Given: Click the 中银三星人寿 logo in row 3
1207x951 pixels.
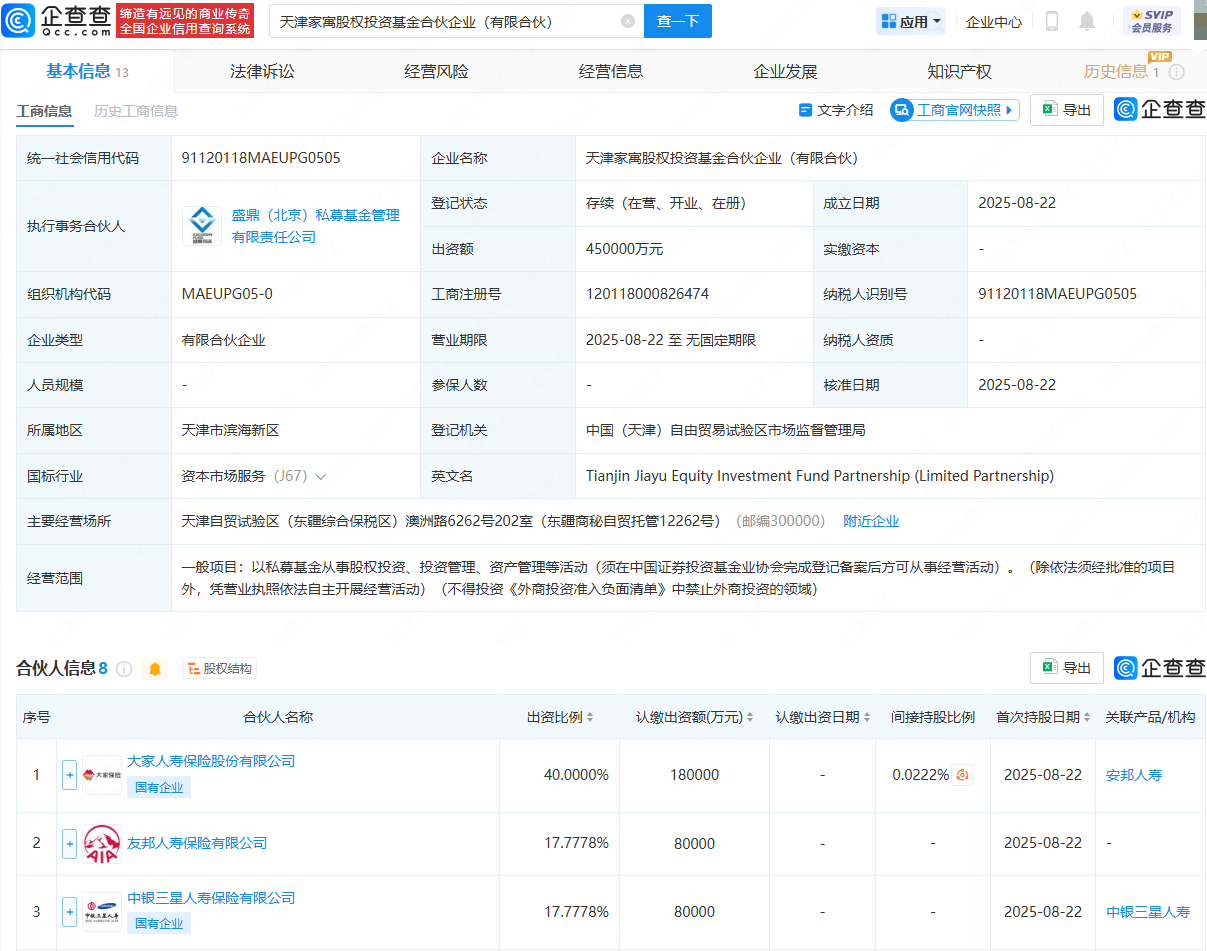Looking at the screenshot, I should pos(102,912).
